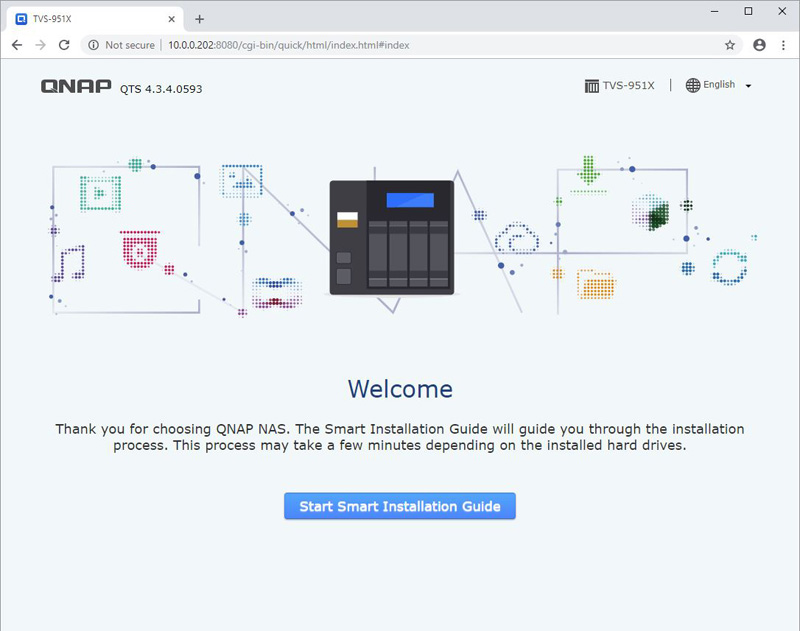800x631 pixels.
Task: Click the Welcome heading
Action: (x=400, y=389)
